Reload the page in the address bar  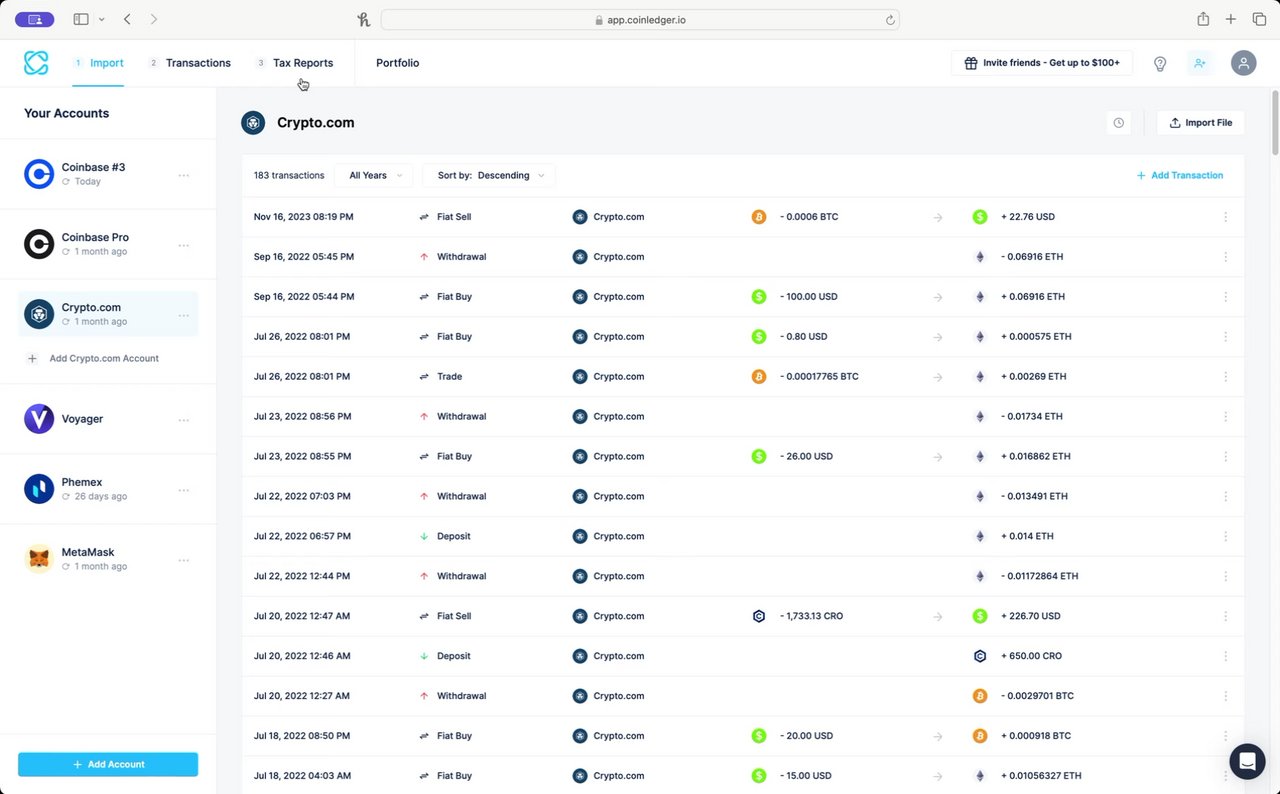tap(890, 20)
